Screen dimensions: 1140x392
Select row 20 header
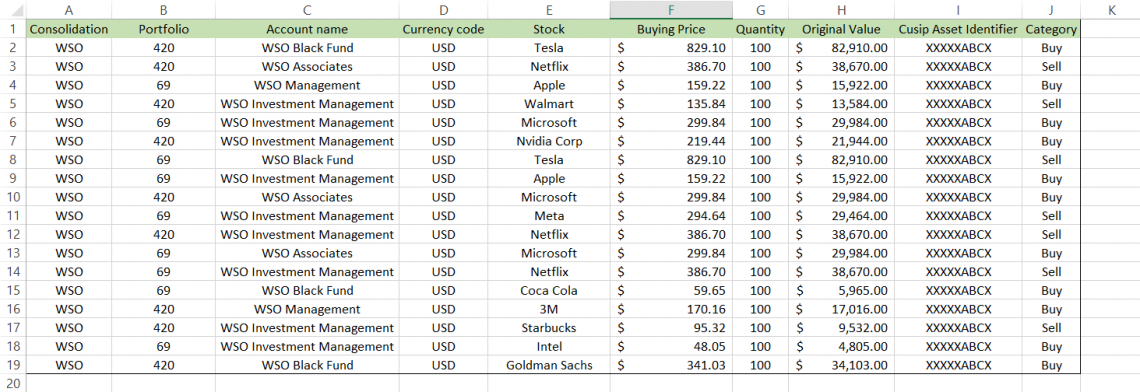pos(12,383)
